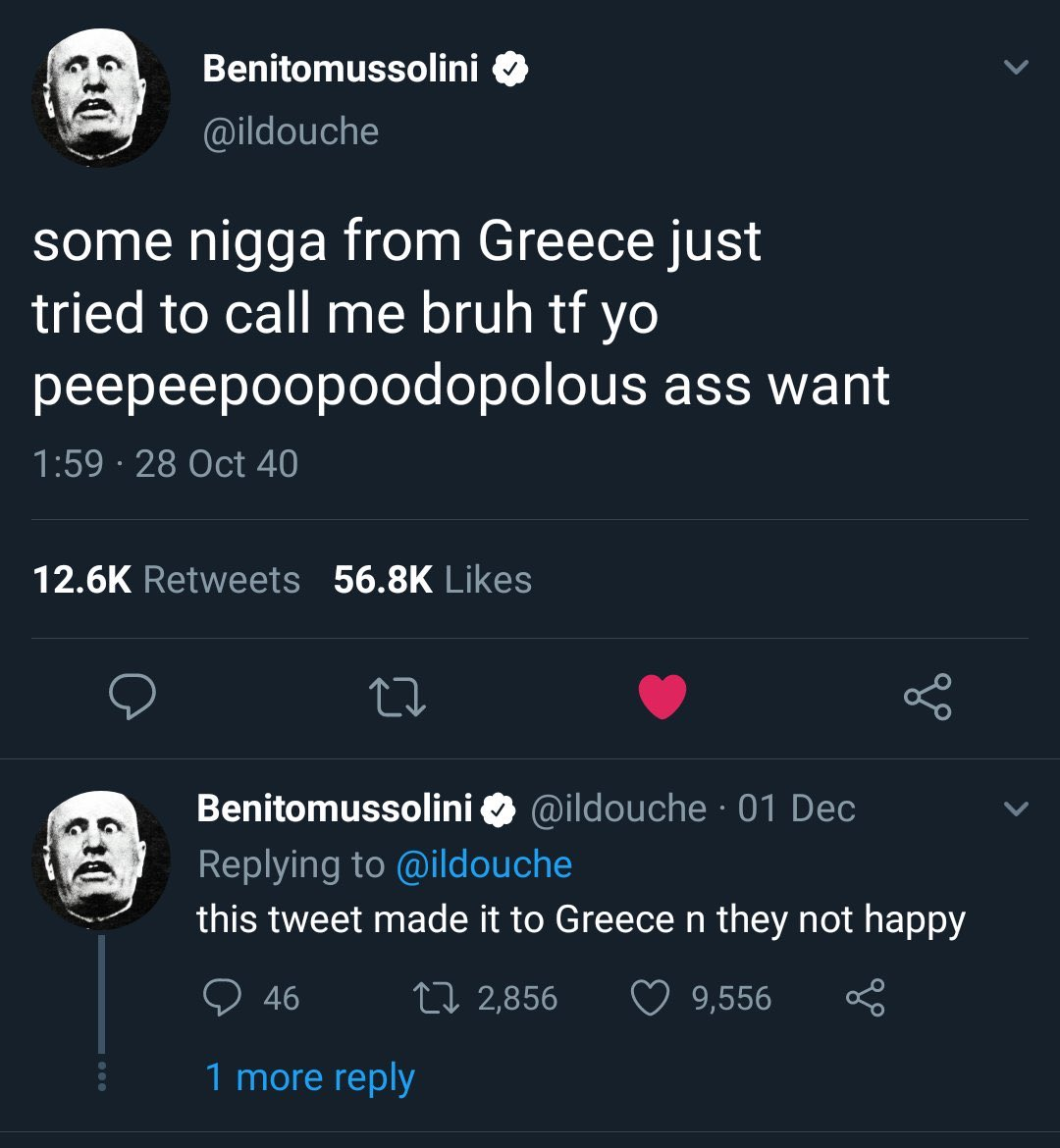Open reply tweet profile avatar

pos(101,861)
